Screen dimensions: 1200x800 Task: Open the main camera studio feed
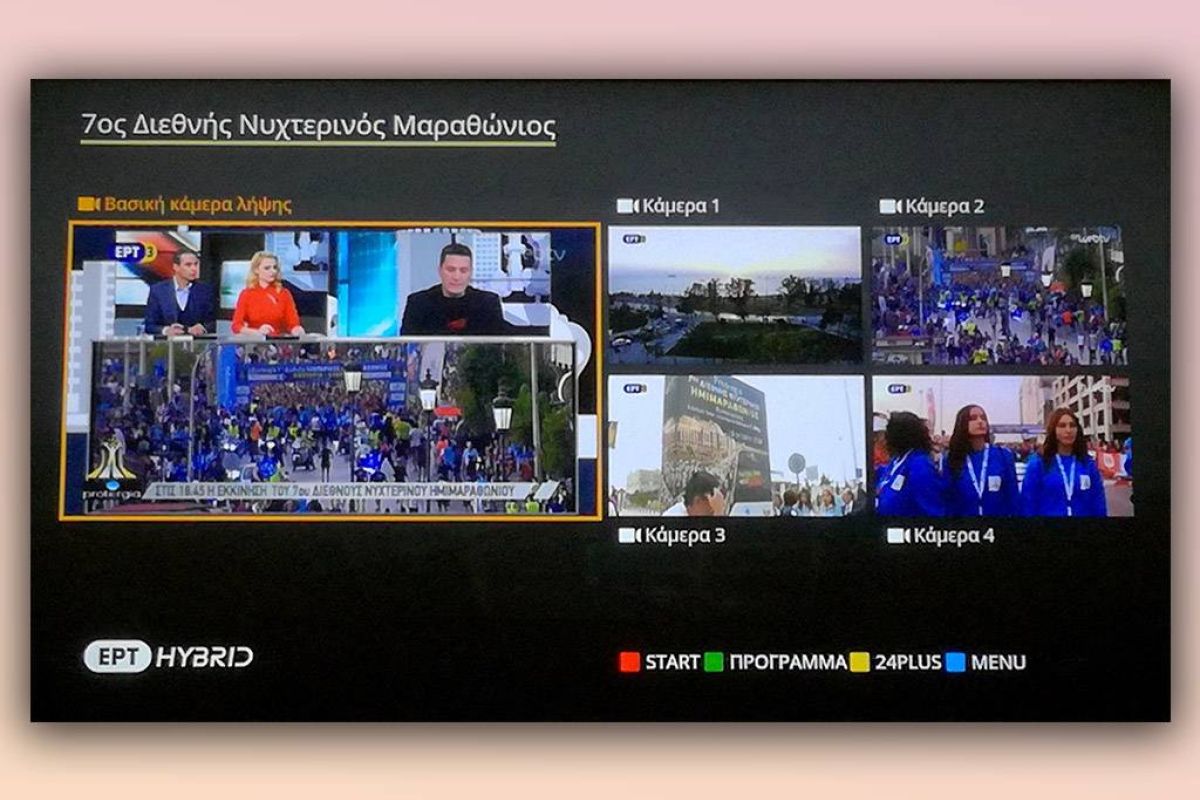pos(330,370)
